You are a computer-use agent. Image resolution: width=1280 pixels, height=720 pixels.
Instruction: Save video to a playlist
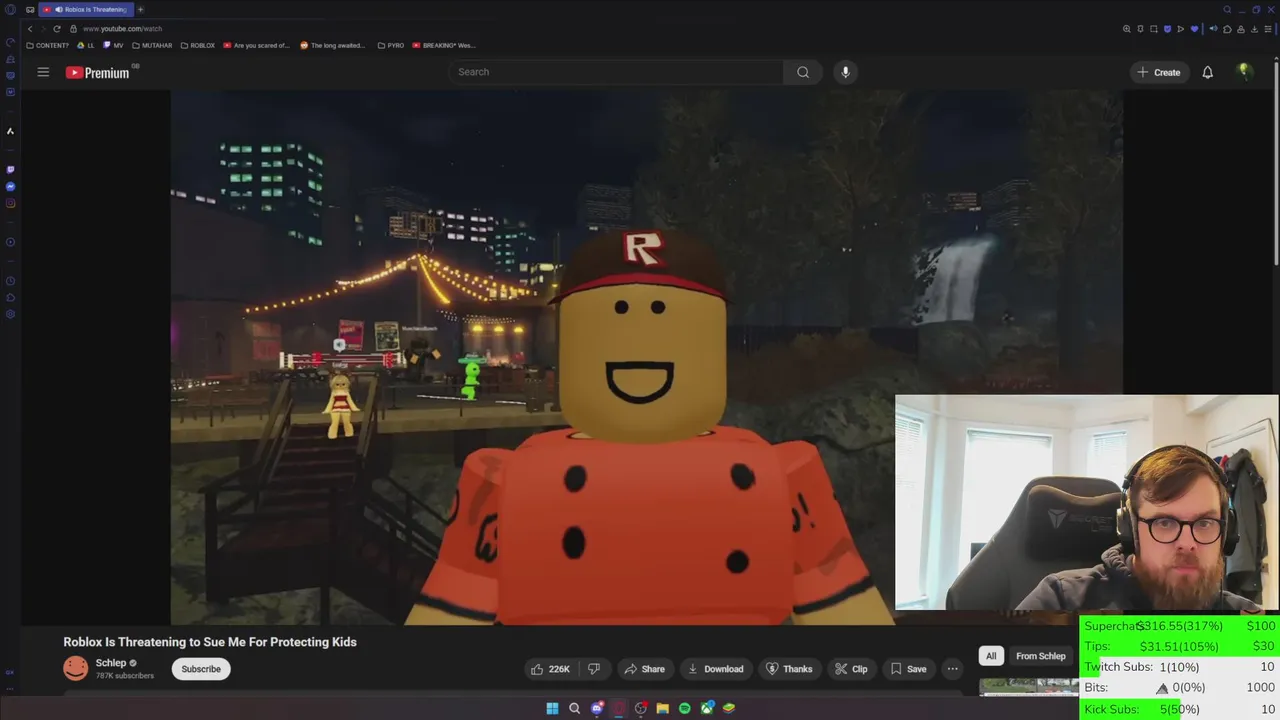tap(909, 669)
